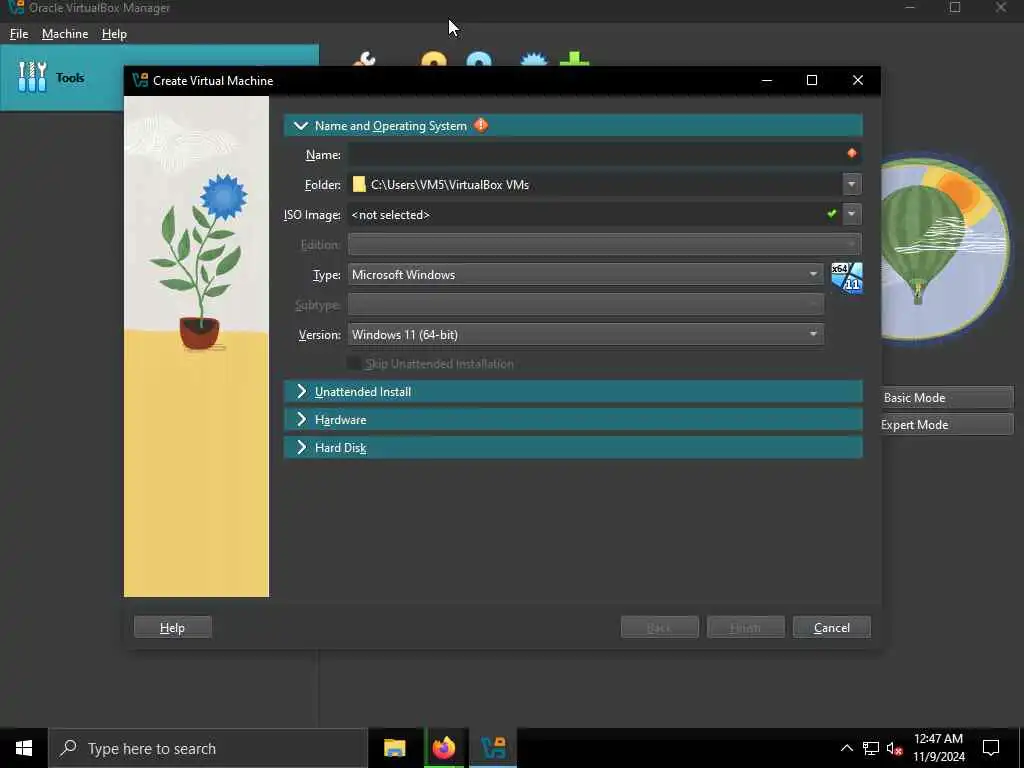This screenshot has width=1024, height=768.
Task: Maximize the Create Virtual Machine dialog
Action: 812,80
